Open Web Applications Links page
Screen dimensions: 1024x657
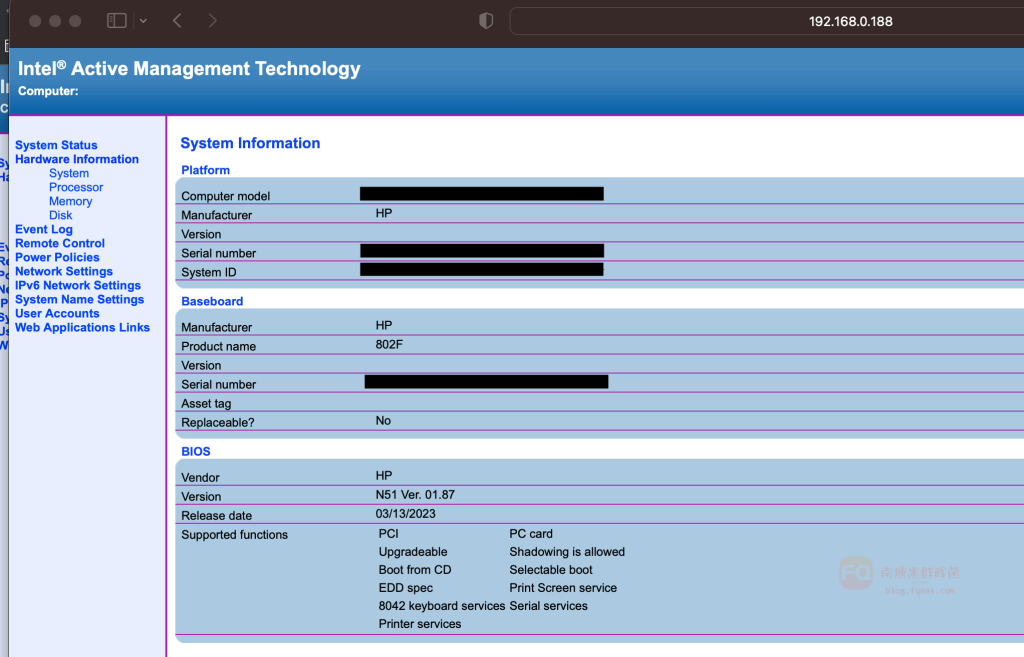tap(82, 327)
